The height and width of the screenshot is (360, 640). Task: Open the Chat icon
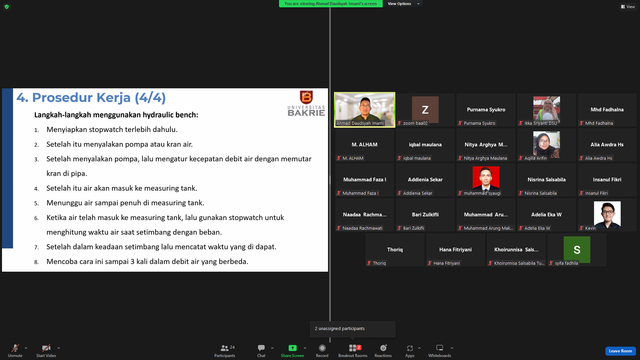point(261,348)
